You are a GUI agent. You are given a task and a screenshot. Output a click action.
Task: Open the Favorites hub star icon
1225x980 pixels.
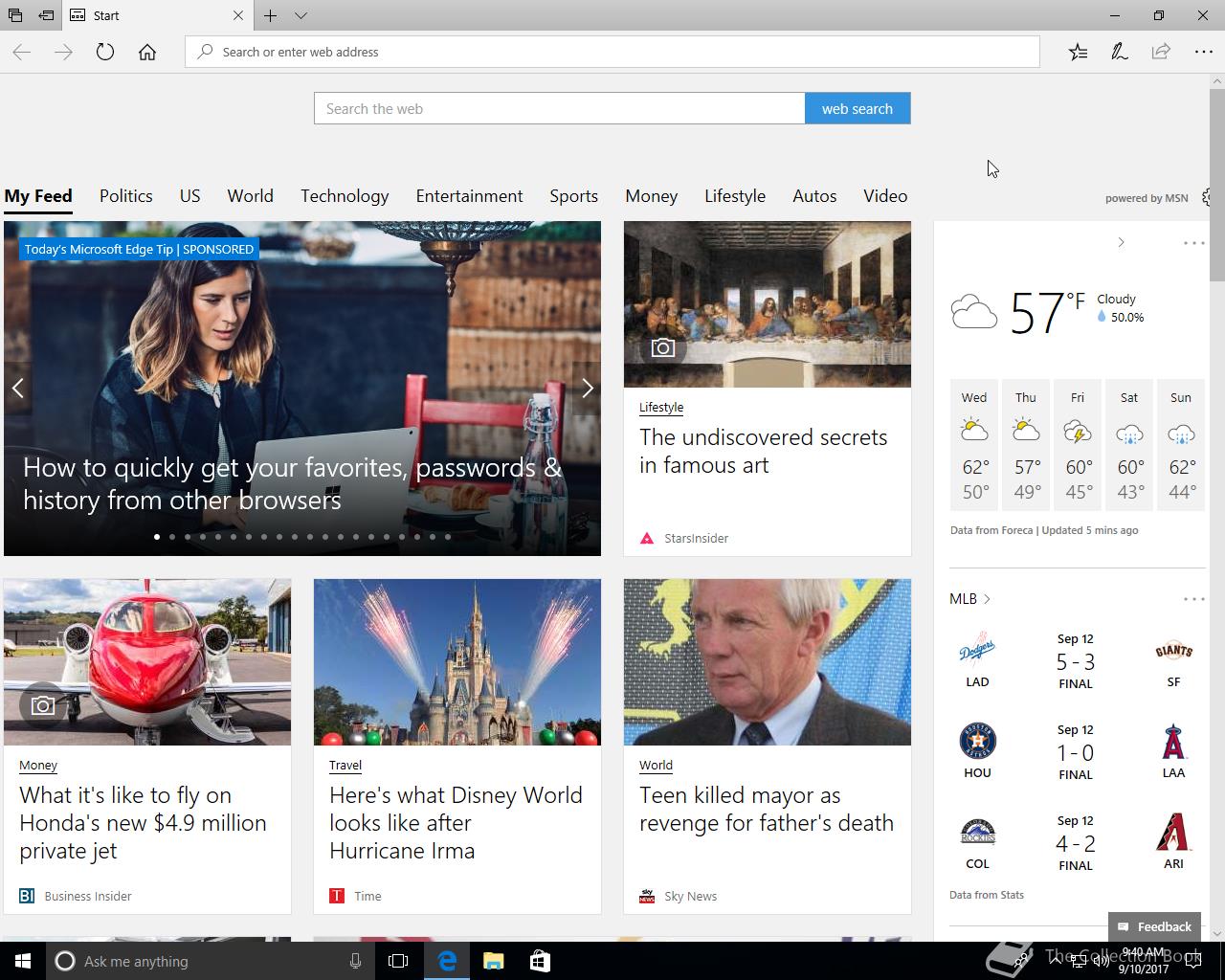pos(1078,52)
